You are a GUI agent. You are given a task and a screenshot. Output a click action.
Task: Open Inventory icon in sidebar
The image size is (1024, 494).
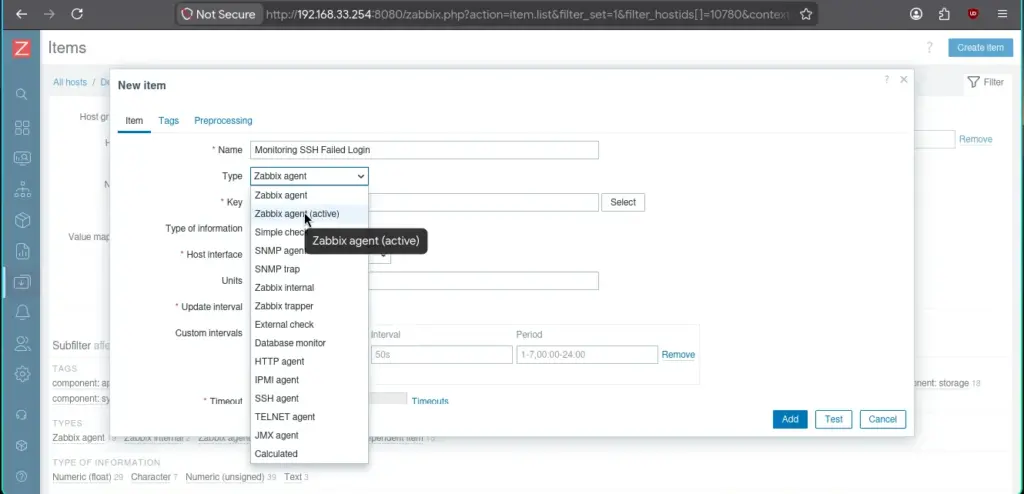click(x=22, y=220)
